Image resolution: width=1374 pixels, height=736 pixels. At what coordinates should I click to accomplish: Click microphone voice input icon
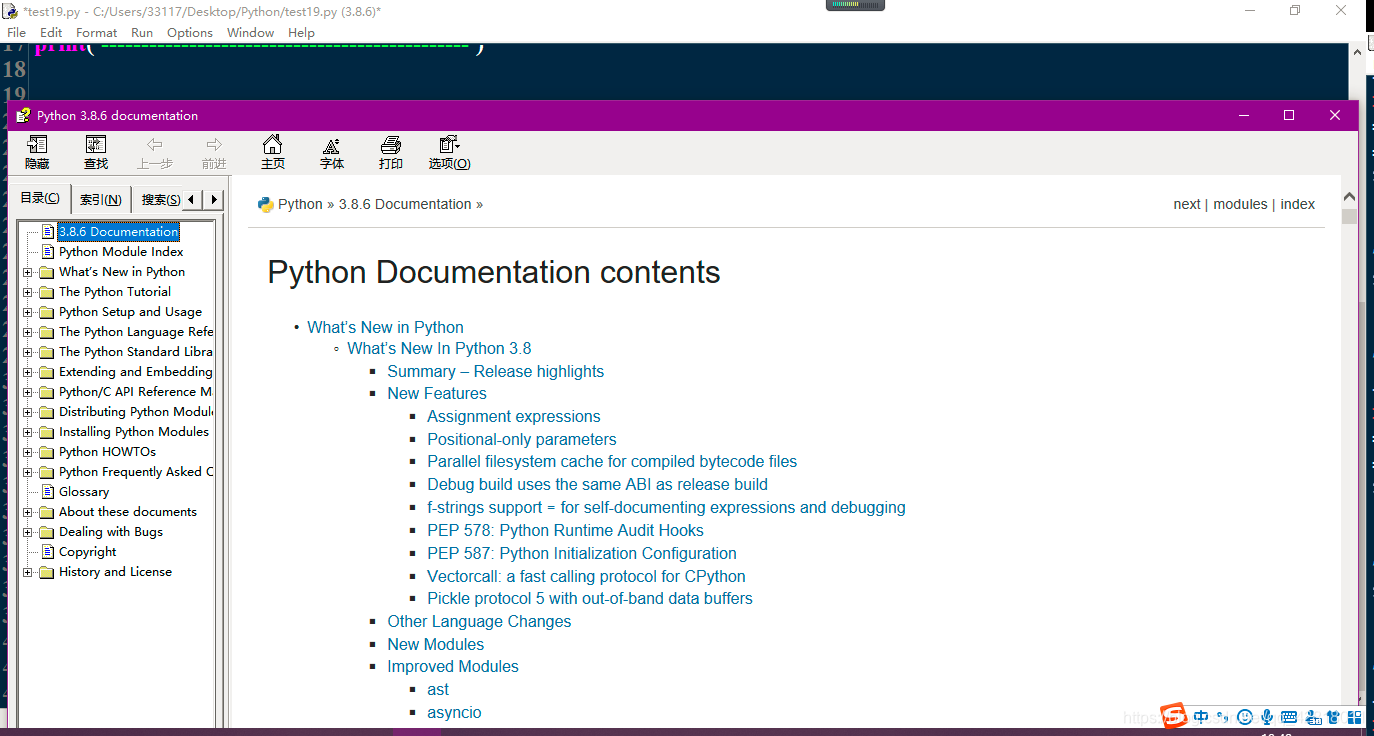[1267, 717]
